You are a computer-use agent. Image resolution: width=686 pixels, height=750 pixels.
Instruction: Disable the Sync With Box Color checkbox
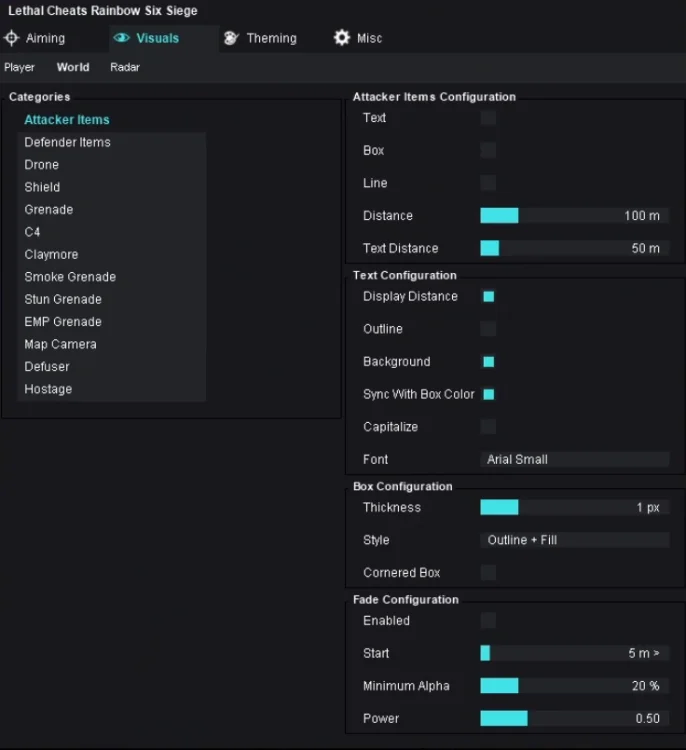click(488, 394)
